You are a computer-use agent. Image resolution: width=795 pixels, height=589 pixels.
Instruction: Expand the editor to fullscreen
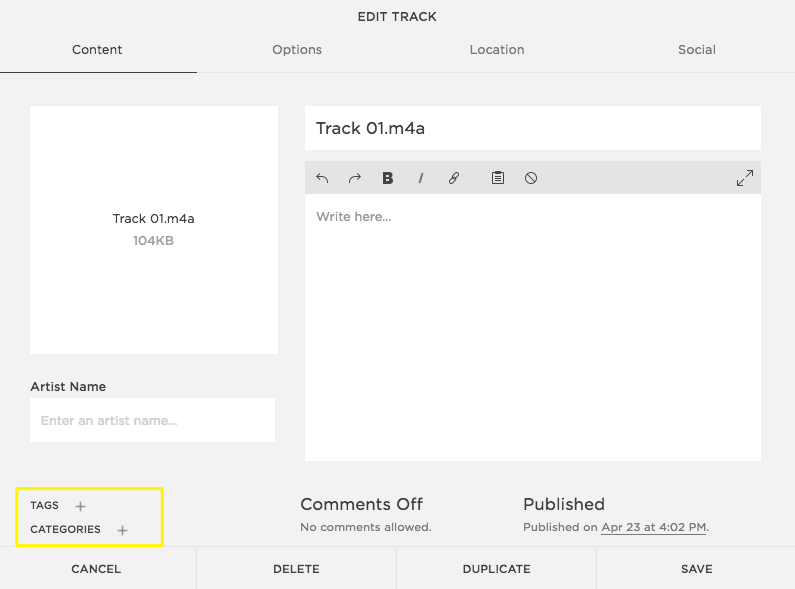[x=744, y=178]
